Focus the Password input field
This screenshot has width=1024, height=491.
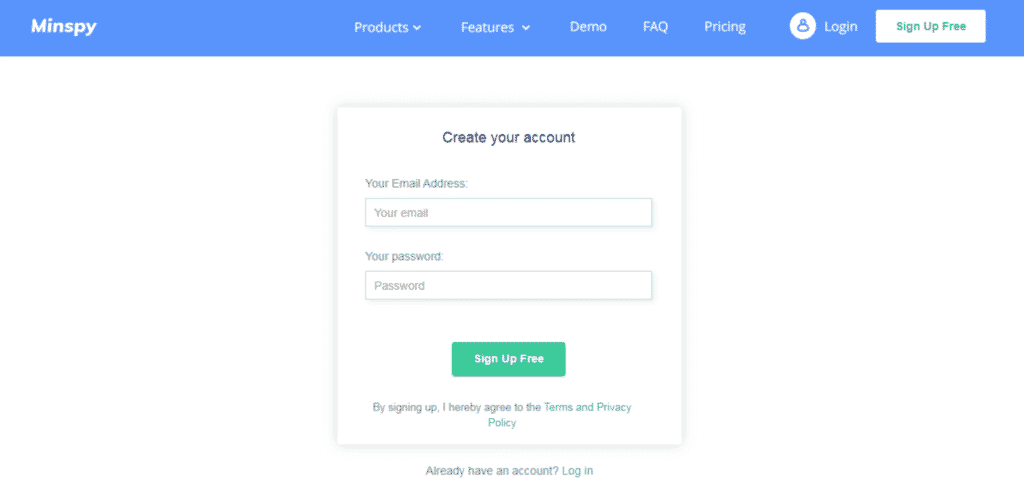(x=508, y=286)
